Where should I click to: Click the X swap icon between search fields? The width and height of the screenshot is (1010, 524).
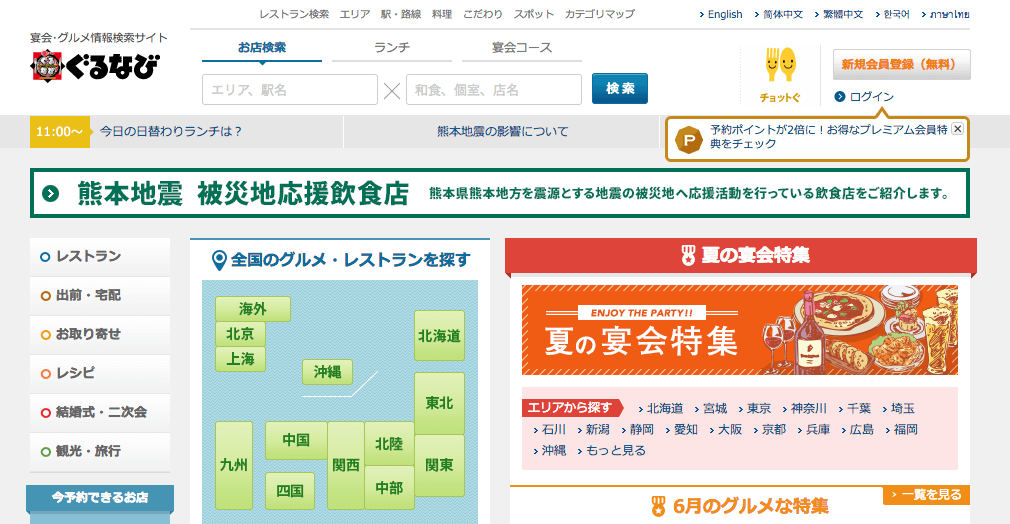pos(392,90)
